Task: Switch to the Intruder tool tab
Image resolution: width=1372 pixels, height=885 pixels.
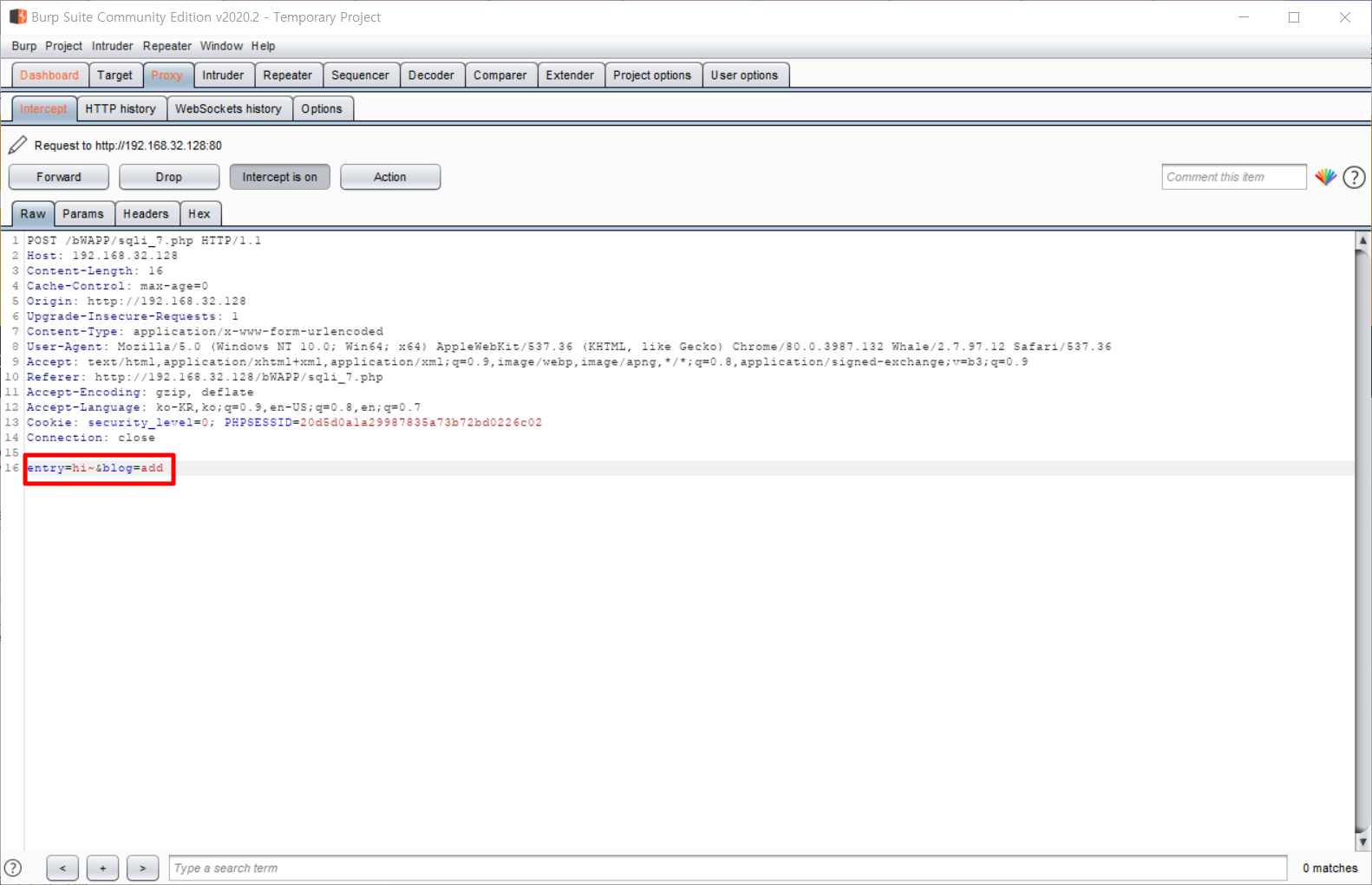Action: coord(223,75)
